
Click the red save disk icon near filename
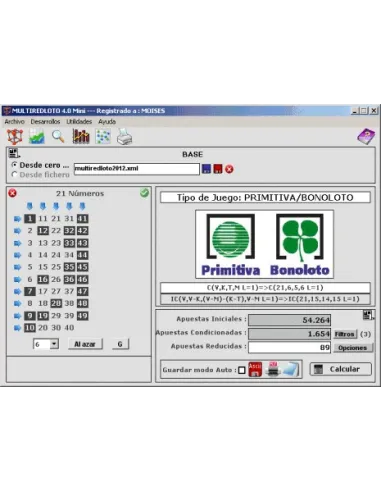(x=218, y=169)
